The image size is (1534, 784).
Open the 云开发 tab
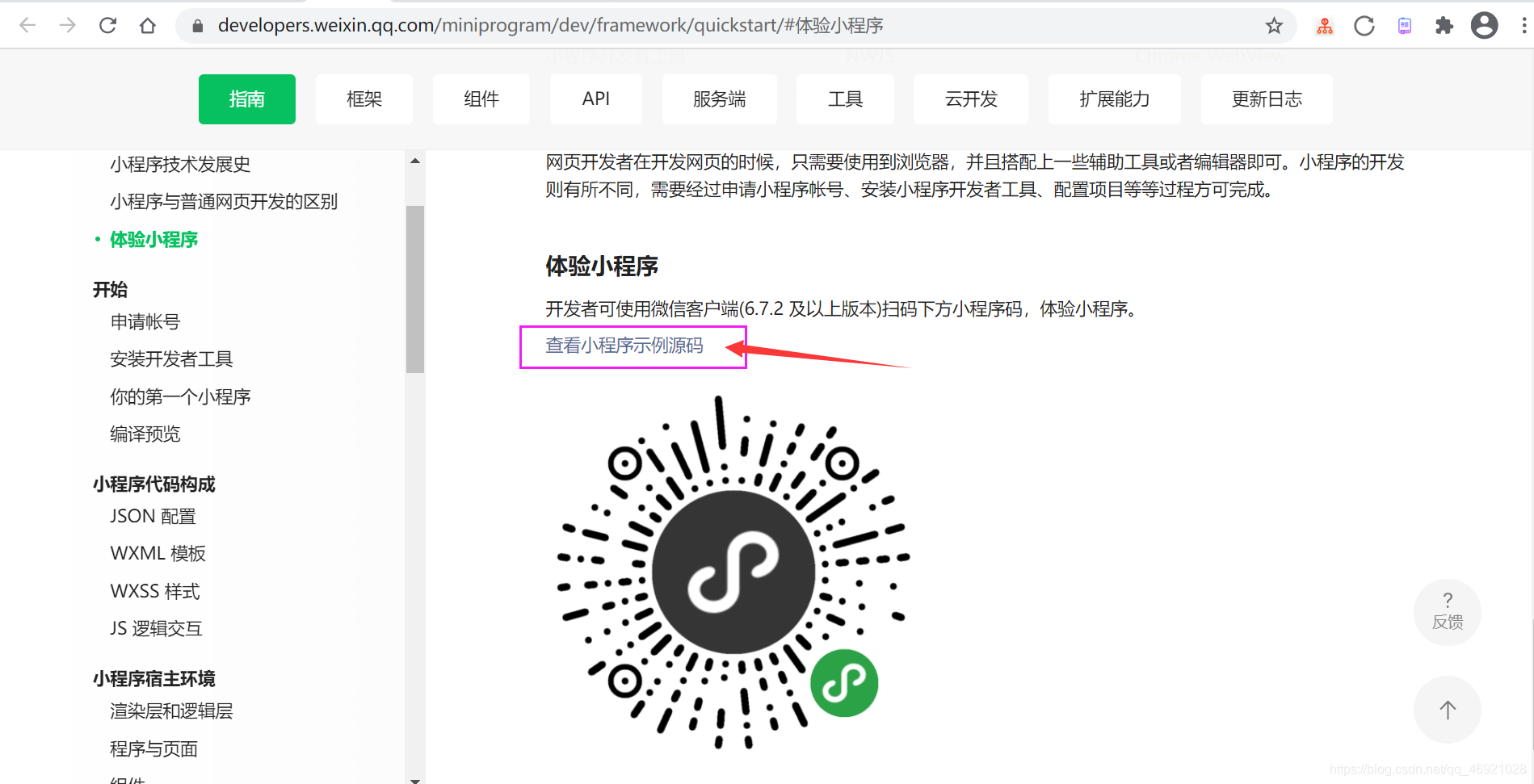(x=971, y=99)
